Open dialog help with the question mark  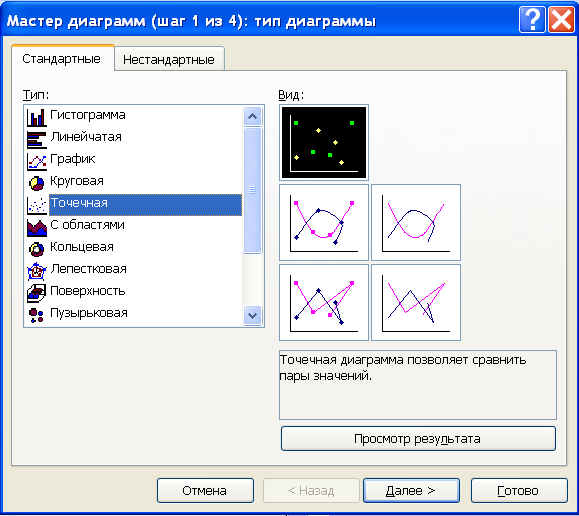(532, 20)
